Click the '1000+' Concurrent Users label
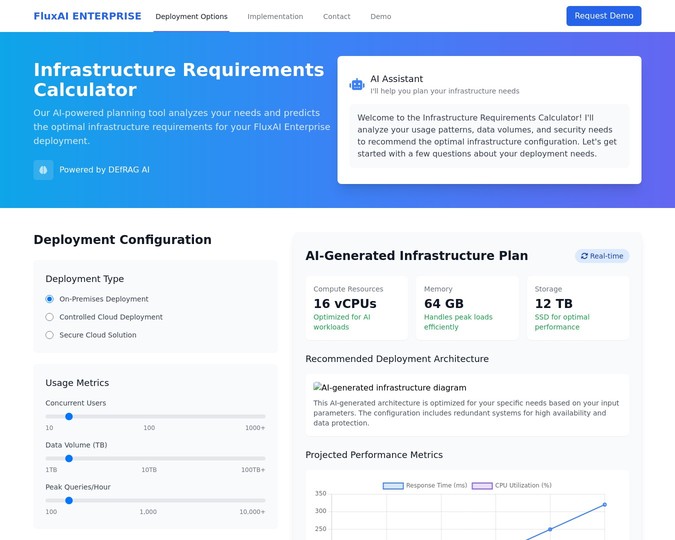 255,428
